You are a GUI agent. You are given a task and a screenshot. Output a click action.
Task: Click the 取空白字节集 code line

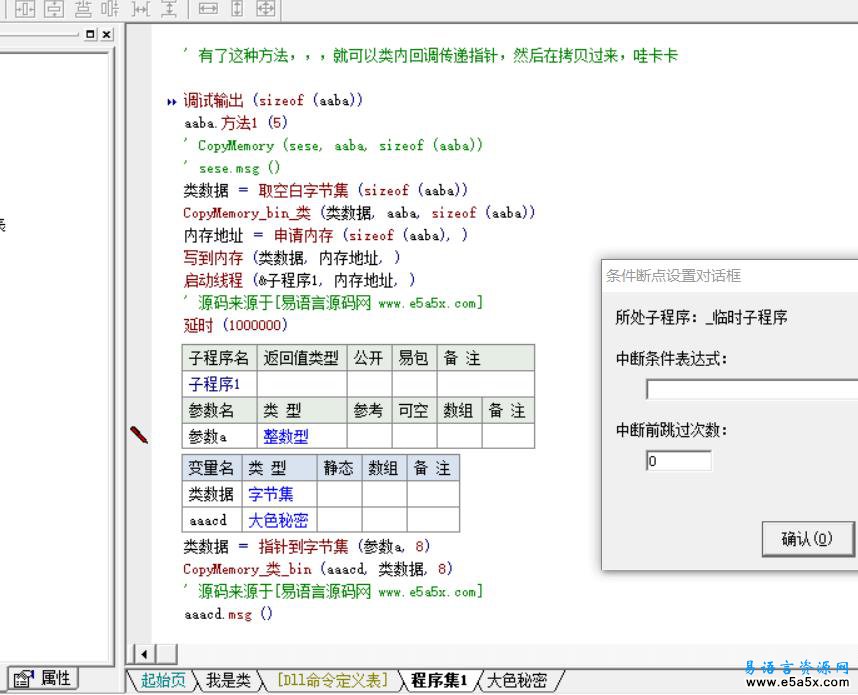pyautogui.click(x=326, y=190)
